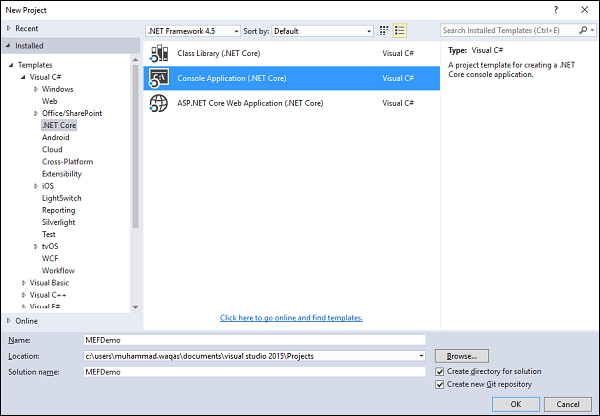Expand the Location path dropdown
This screenshot has width=600, height=416.
click(421, 355)
